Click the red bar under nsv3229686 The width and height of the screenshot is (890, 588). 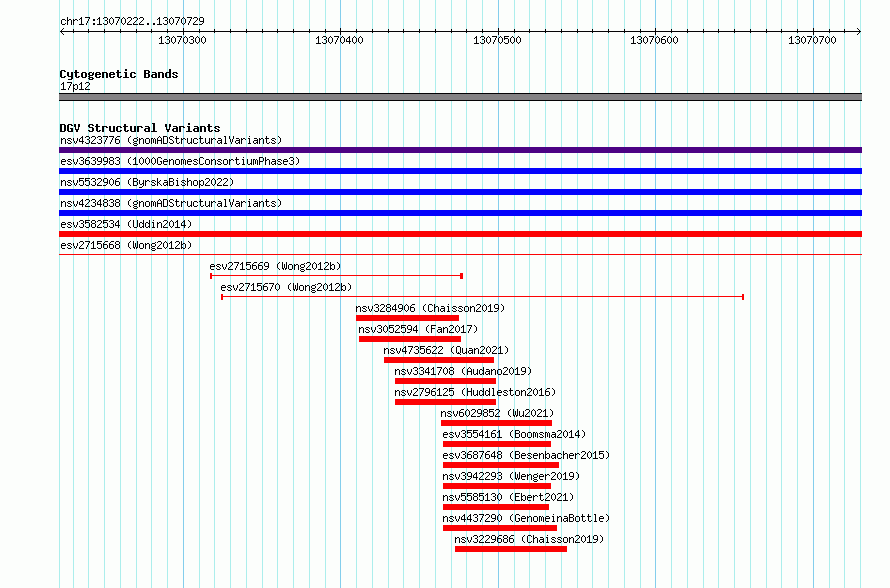click(511, 549)
